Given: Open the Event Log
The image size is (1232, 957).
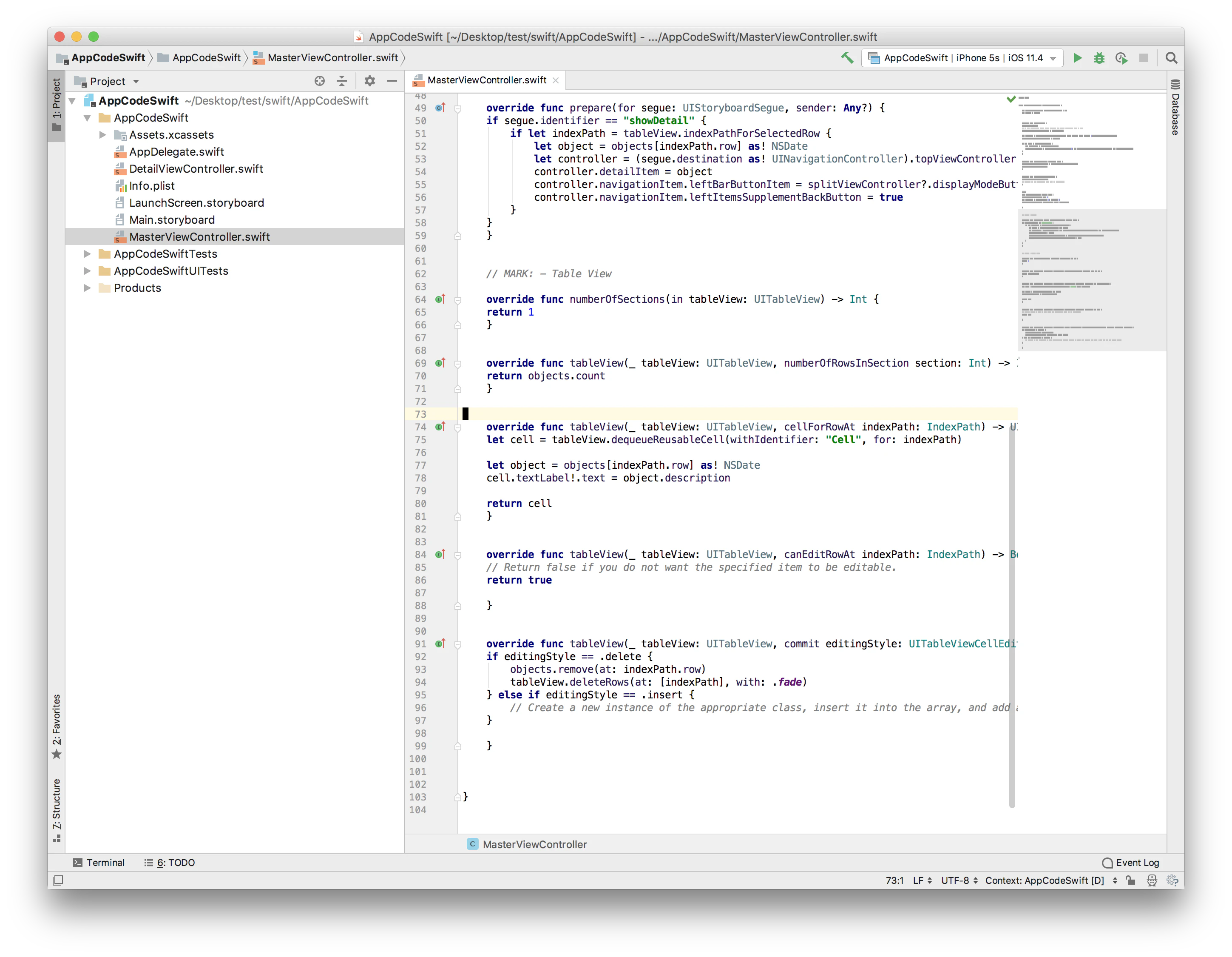Looking at the screenshot, I should click(x=1130, y=862).
